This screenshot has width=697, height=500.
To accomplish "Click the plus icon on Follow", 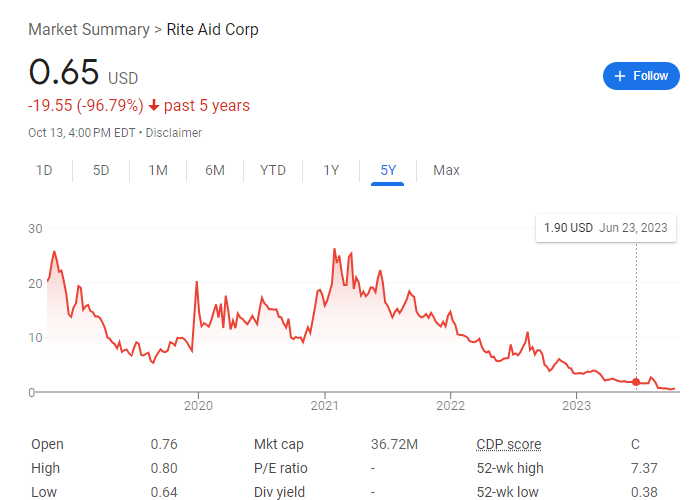I will pos(620,76).
